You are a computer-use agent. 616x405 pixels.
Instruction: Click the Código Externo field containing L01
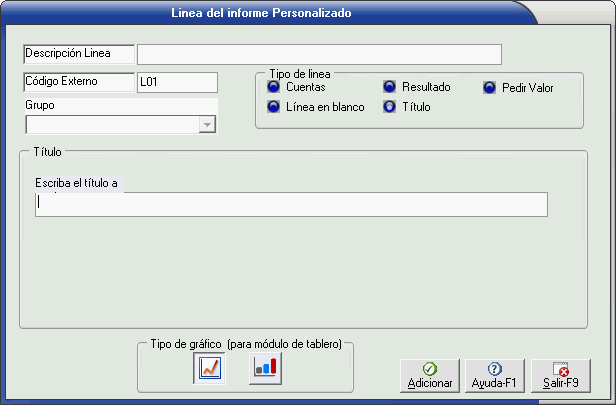[x=176, y=82]
